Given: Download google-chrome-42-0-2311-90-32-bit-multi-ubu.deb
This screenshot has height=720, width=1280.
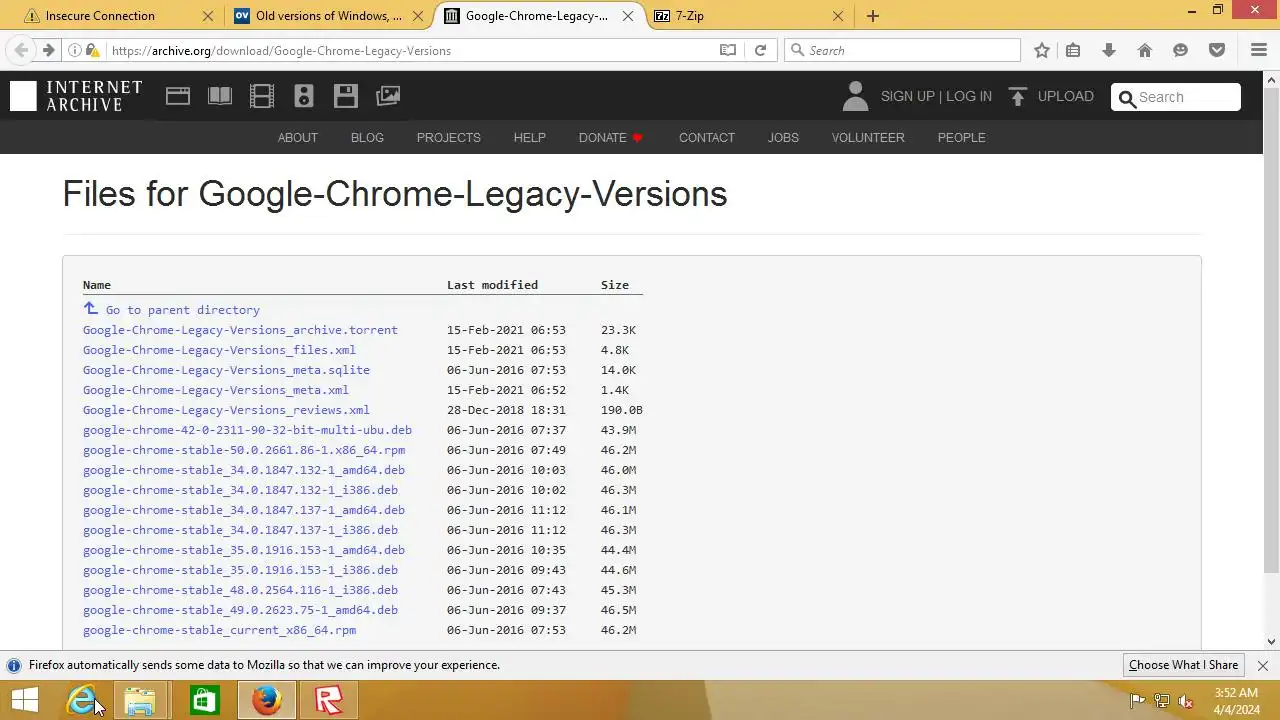Looking at the screenshot, I should click(247, 430).
